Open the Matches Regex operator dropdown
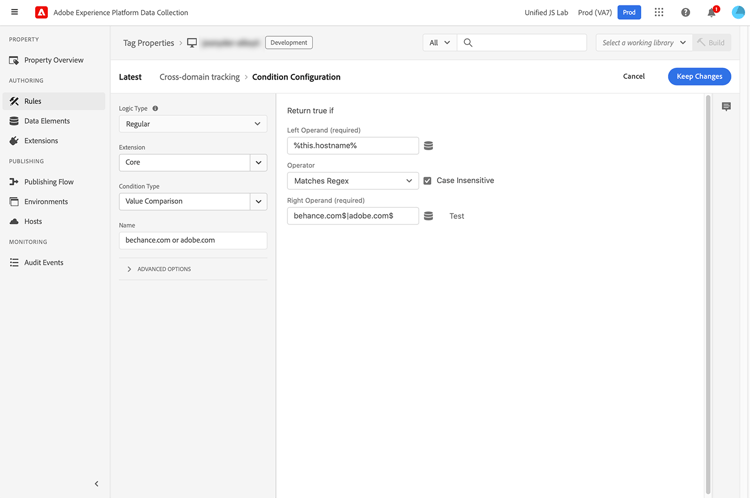This screenshot has width=750, height=498. click(353, 181)
